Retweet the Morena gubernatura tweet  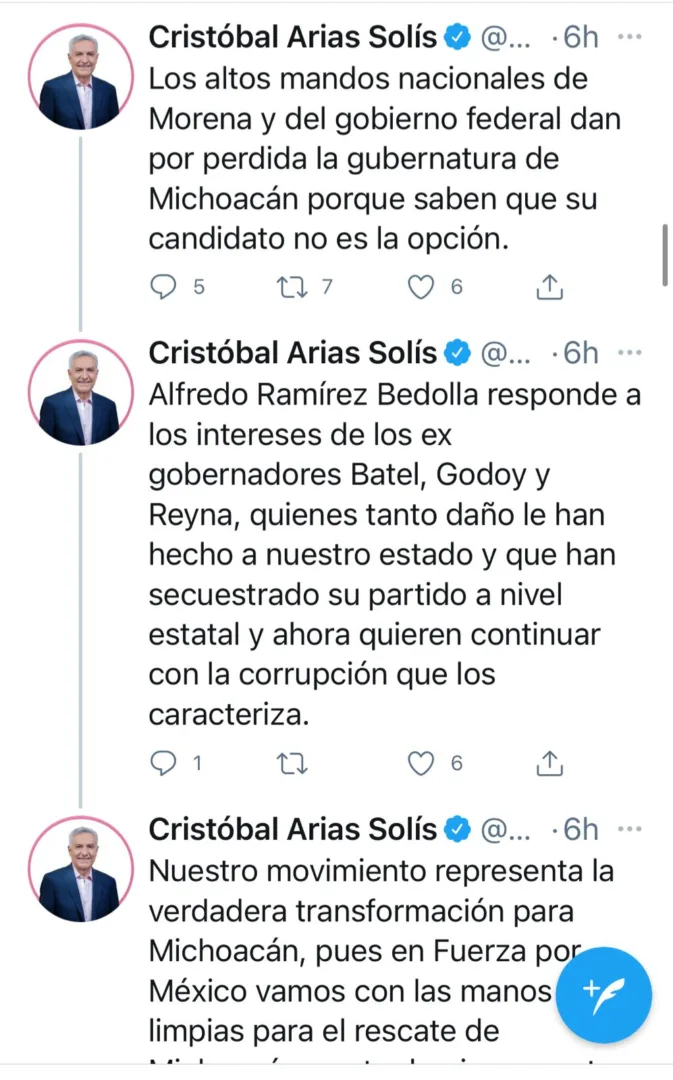coord(293,287)
